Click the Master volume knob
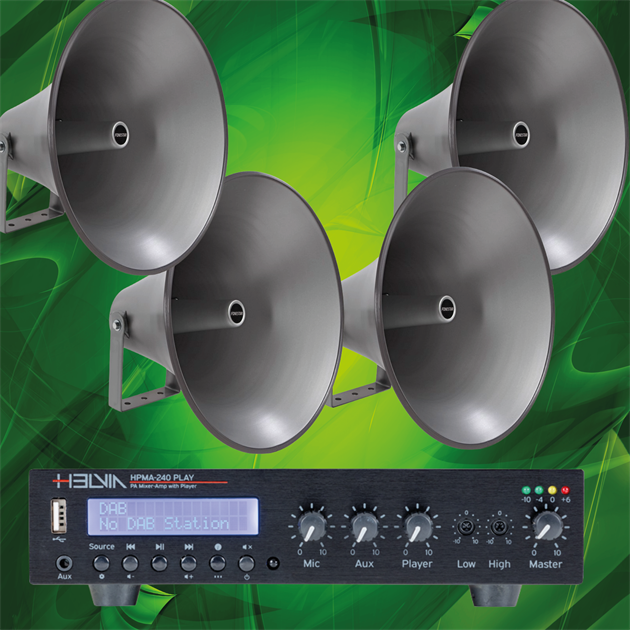 pyautogui.click(x=546, y=525)
